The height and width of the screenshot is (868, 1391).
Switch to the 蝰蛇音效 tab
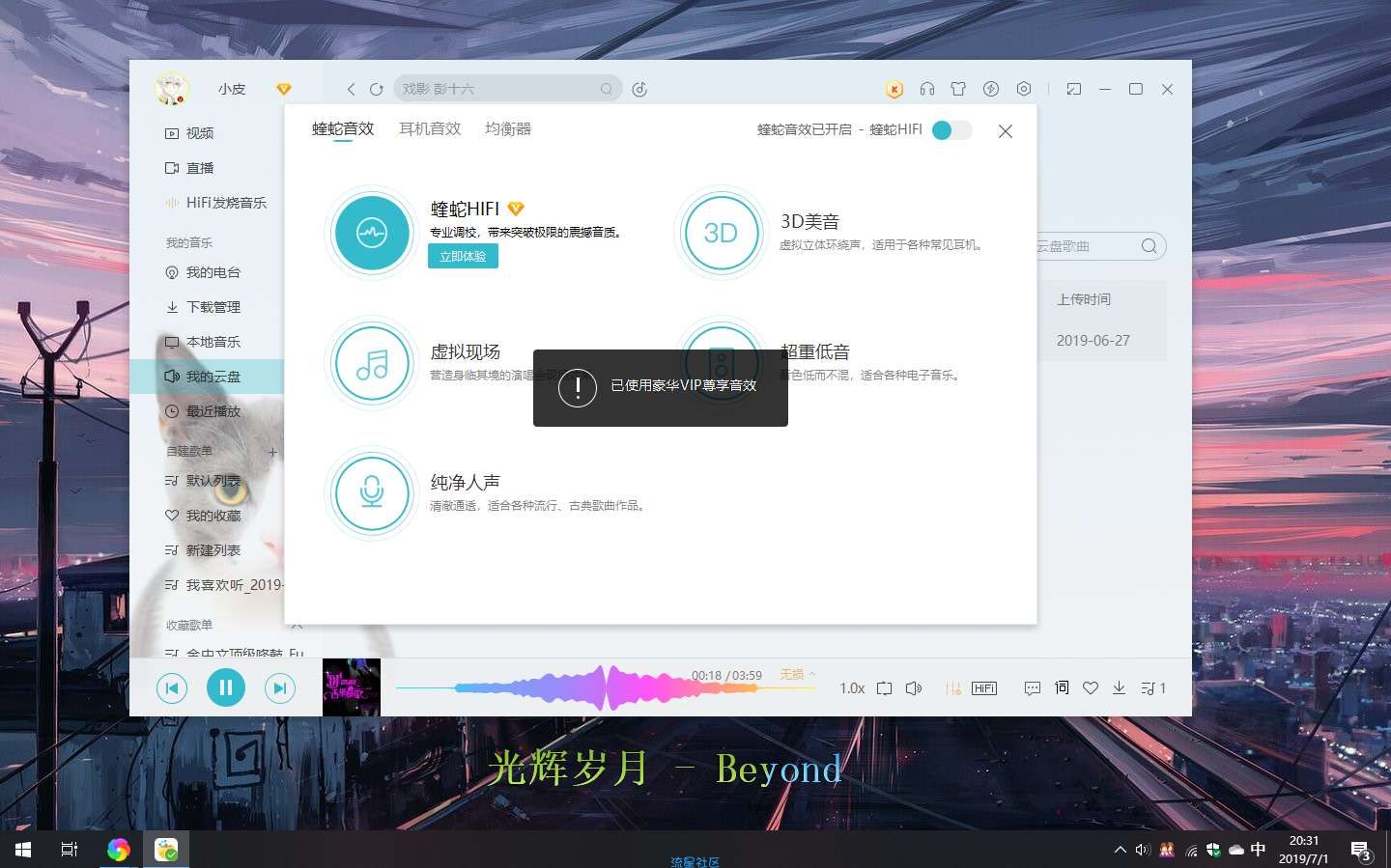343,128
